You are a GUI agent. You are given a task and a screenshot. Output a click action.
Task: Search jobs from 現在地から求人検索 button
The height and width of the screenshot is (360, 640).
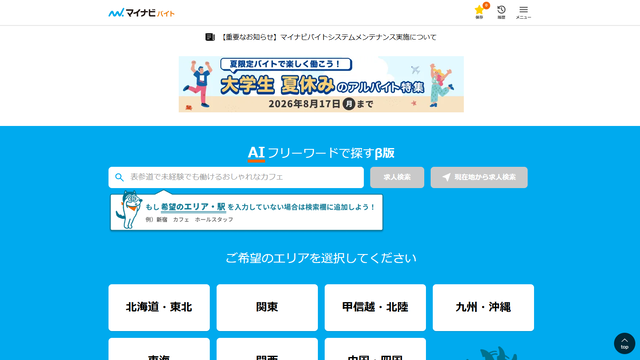point(479,177)
